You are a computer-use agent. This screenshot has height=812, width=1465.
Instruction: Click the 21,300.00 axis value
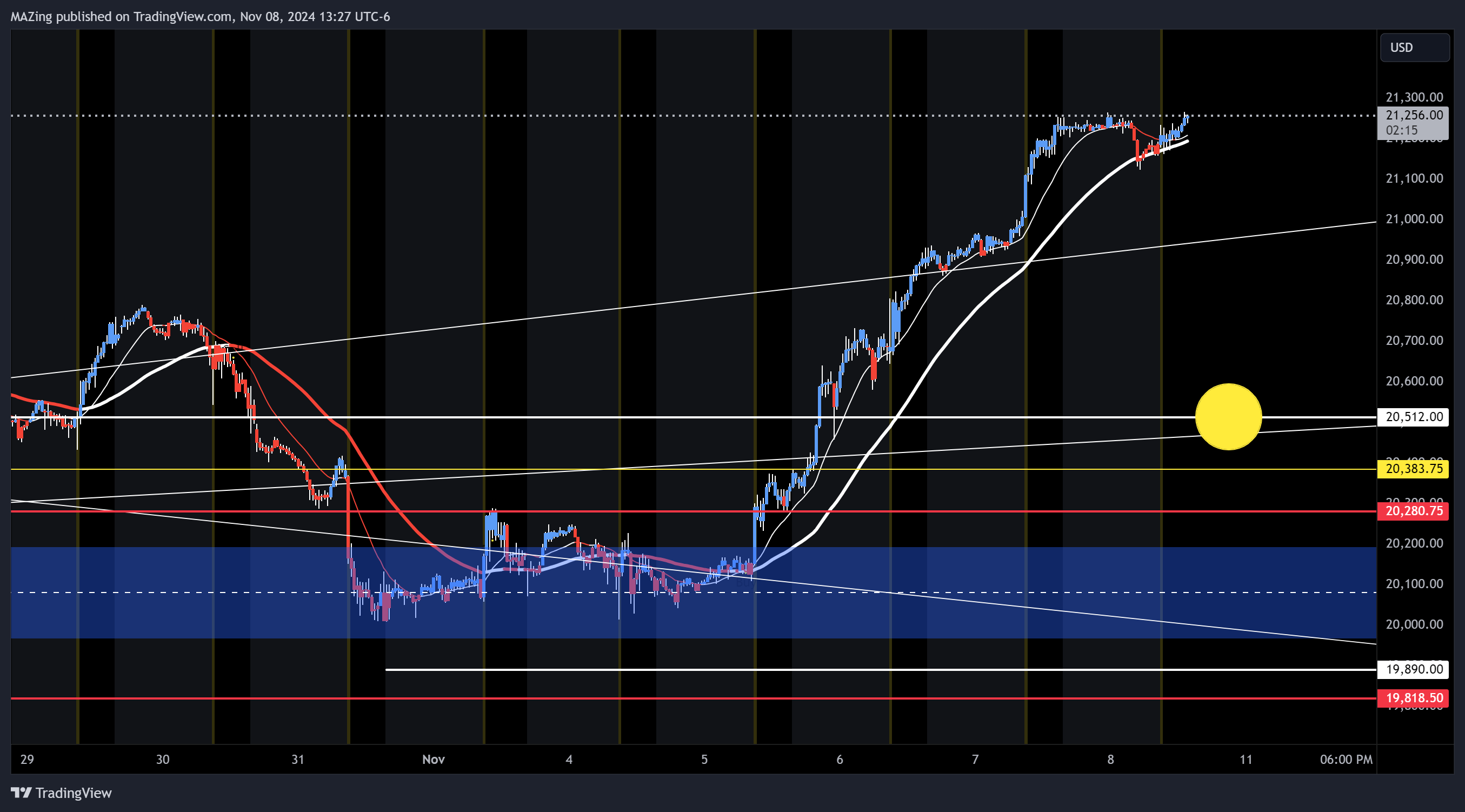click(x=1414, y=97)
